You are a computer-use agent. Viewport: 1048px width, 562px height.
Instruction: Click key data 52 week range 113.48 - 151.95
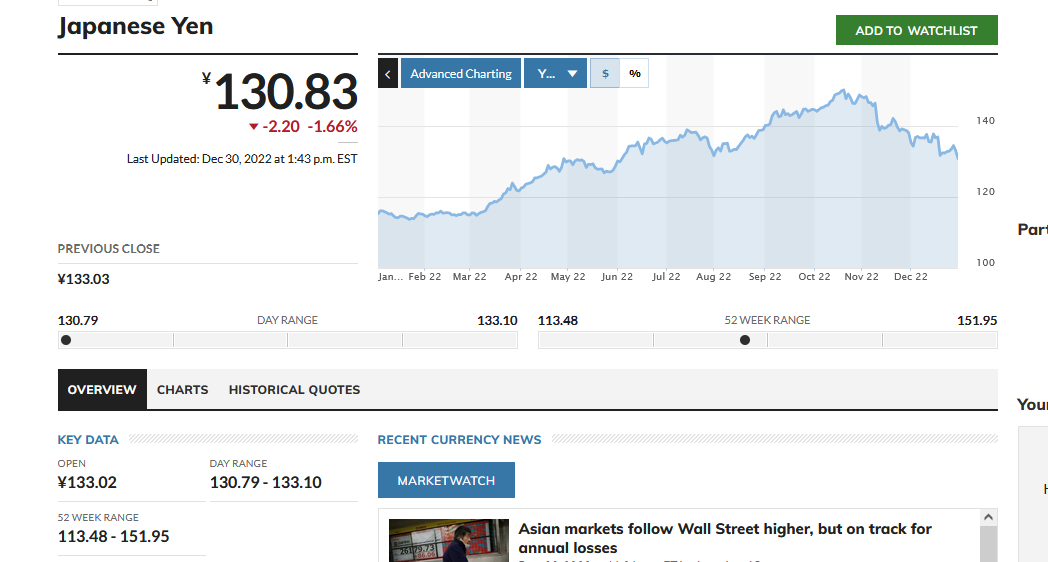tap(114, 537)
